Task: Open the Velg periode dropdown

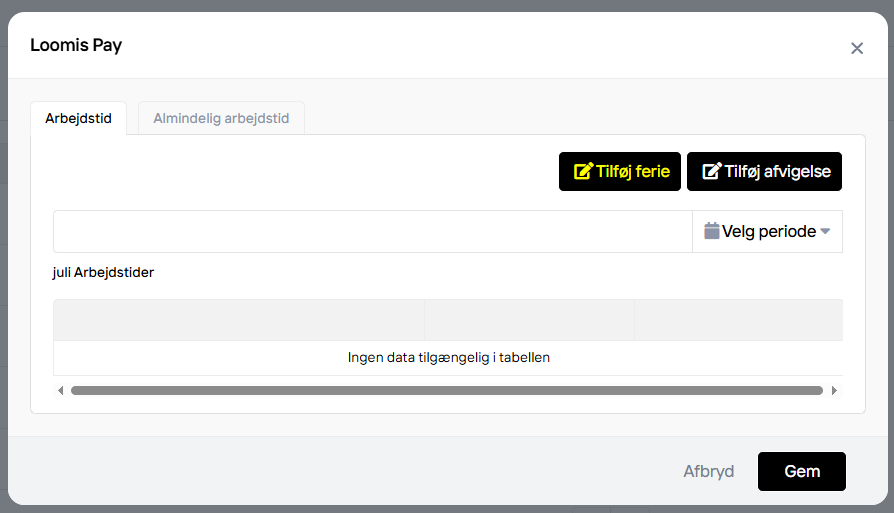Action: 768,231
